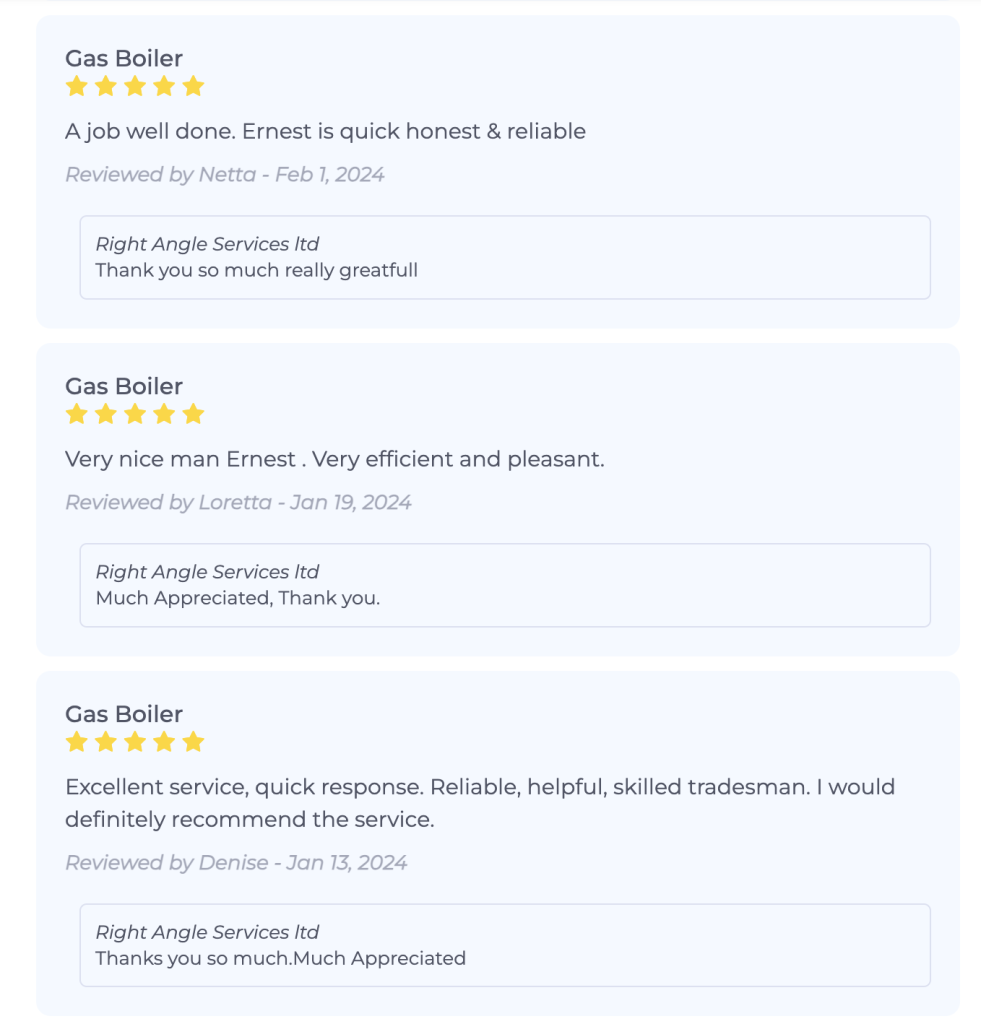The height and width of the screenshot is (1024, 981).
Task: Click the Gas Boiler heading above Loretta's review
Action: [124, 387]
